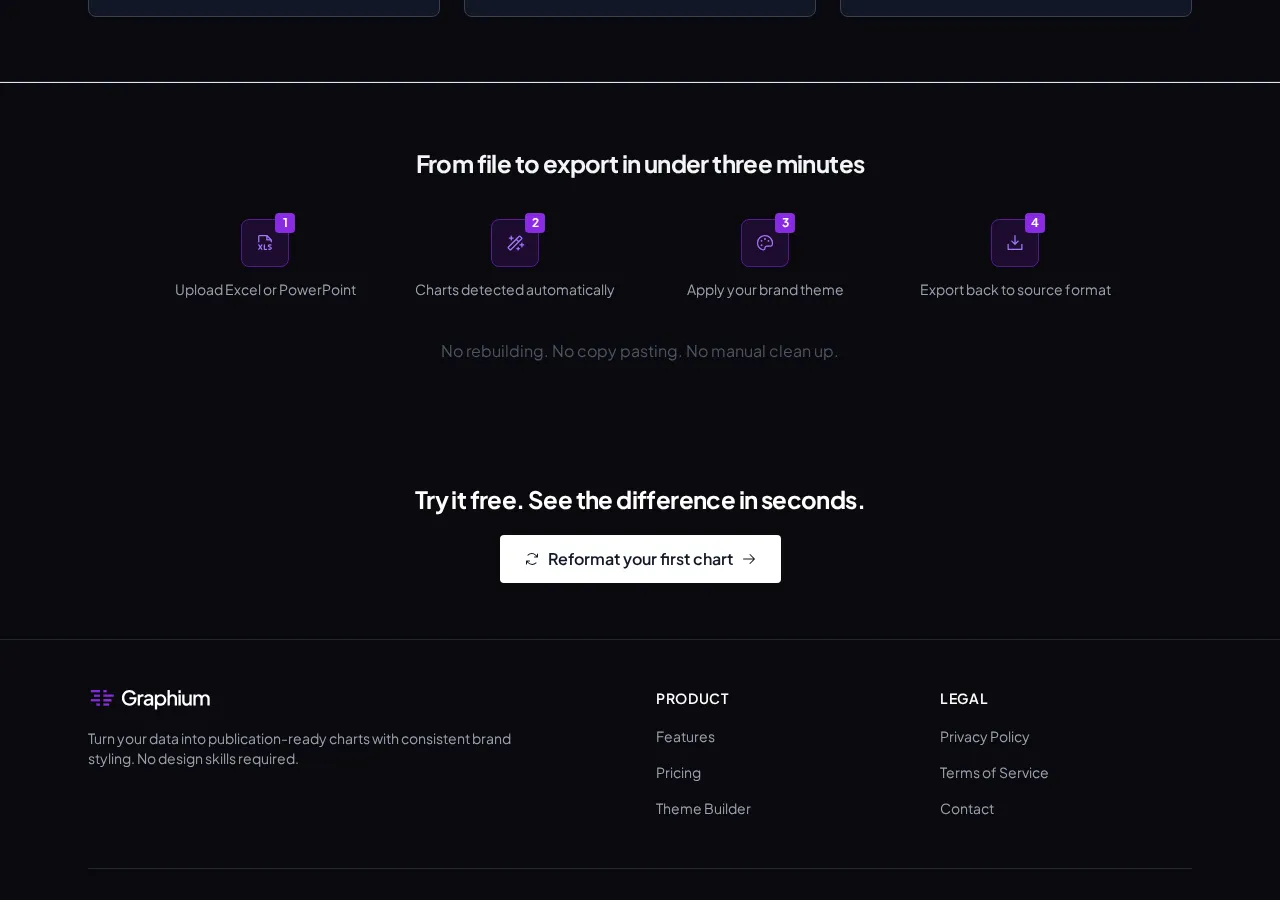Click the download export icon
Viewport: 1280px width, 900px height.
(x=1015, y=242)
